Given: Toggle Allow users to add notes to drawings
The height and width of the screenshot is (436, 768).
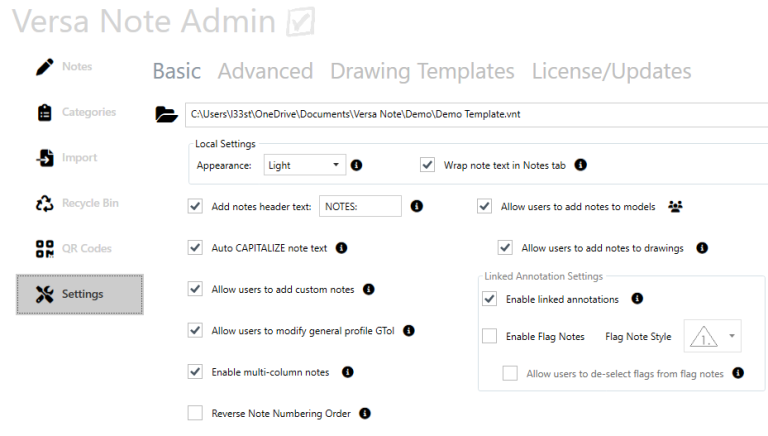Looking at the screenshot, I should [x=505, y=248].
